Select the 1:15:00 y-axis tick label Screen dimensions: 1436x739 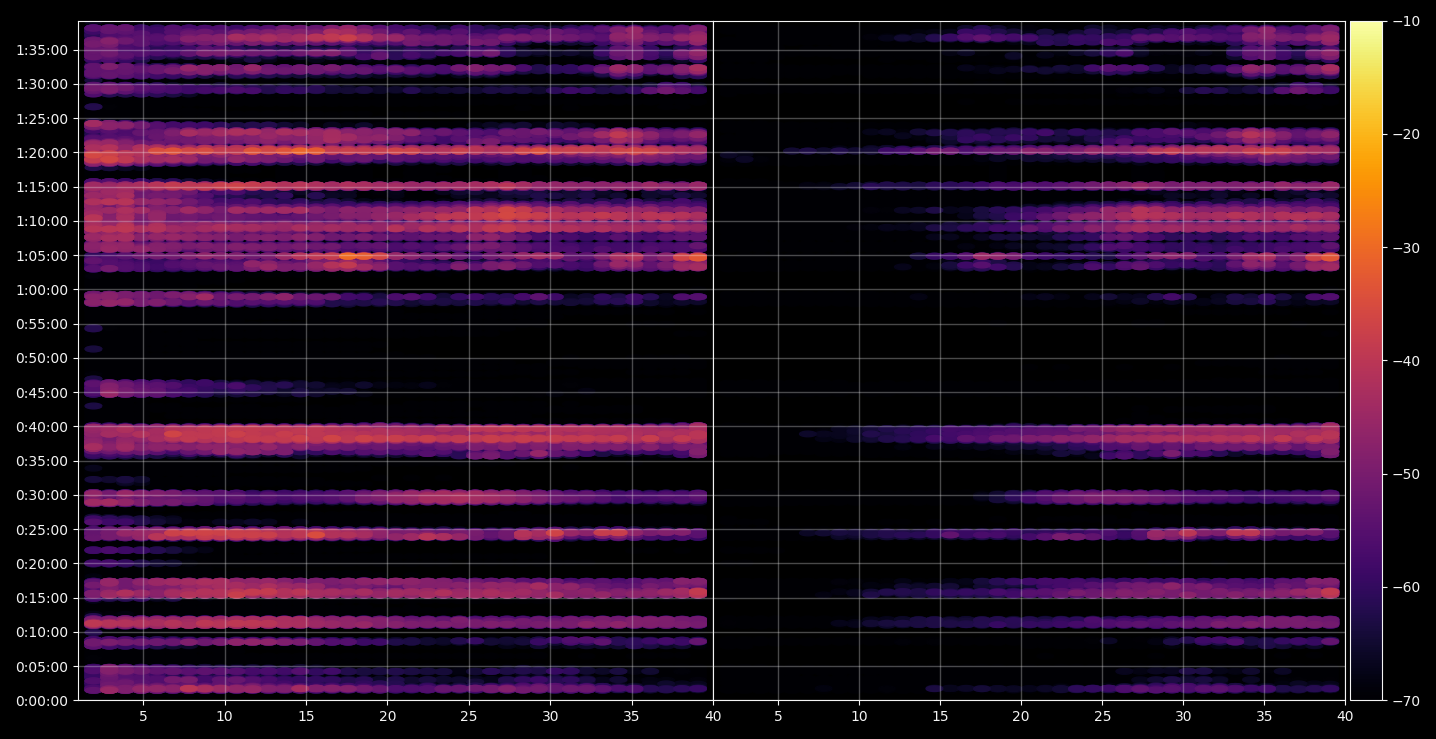click(x=42, y=187)
